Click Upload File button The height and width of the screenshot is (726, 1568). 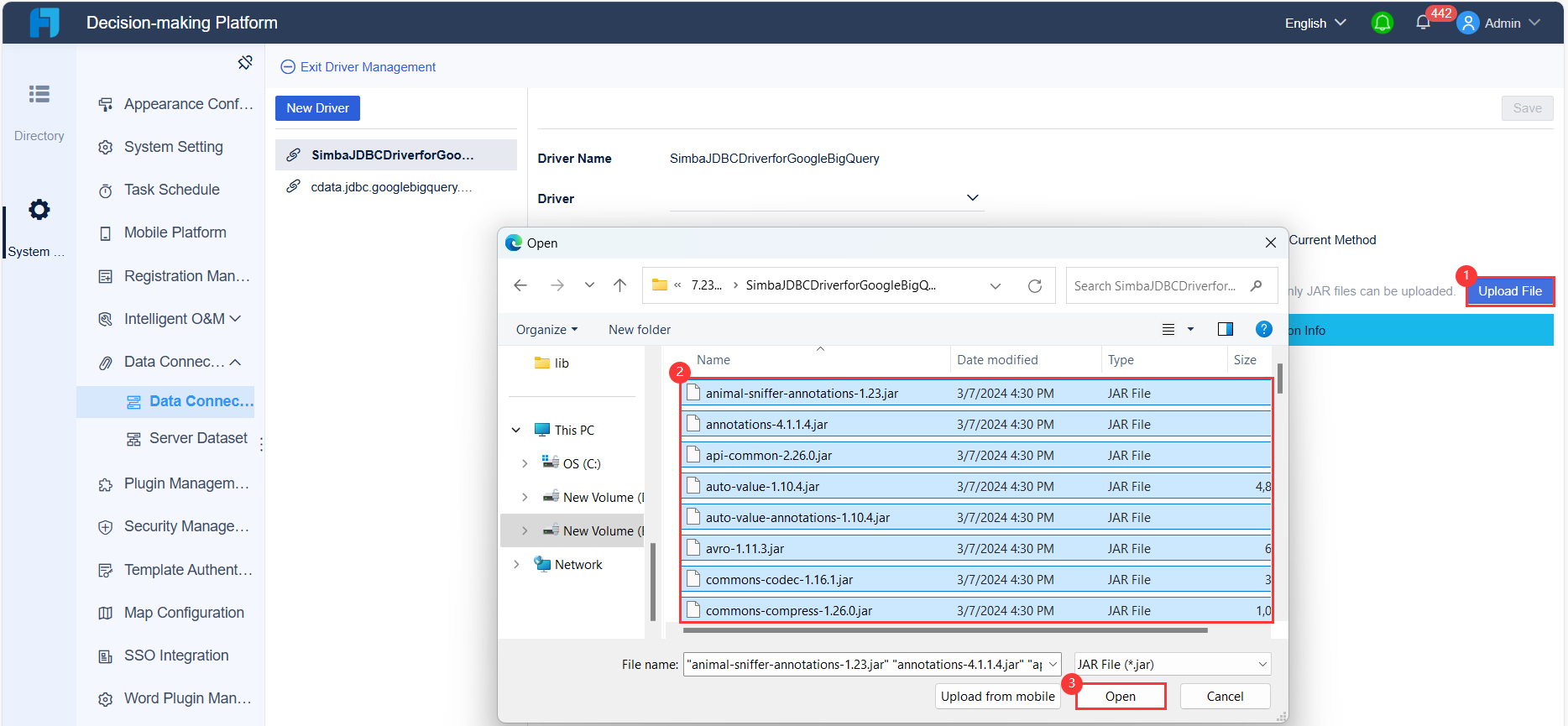1510,290
